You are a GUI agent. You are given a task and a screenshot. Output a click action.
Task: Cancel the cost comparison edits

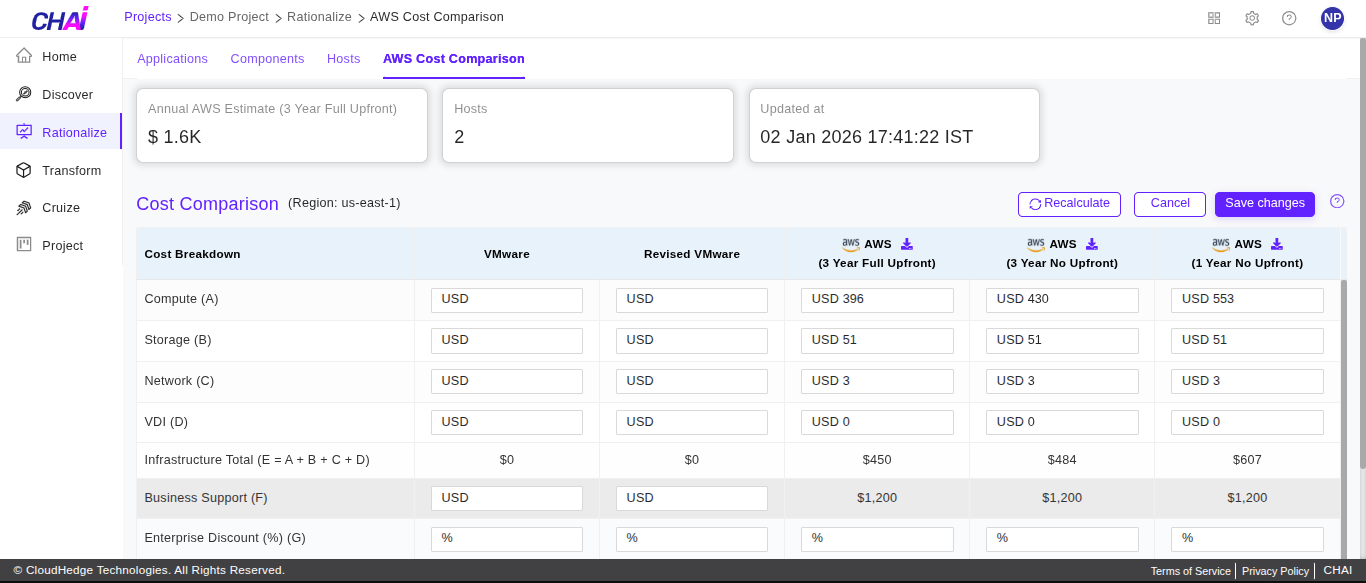pos(1169,204)
